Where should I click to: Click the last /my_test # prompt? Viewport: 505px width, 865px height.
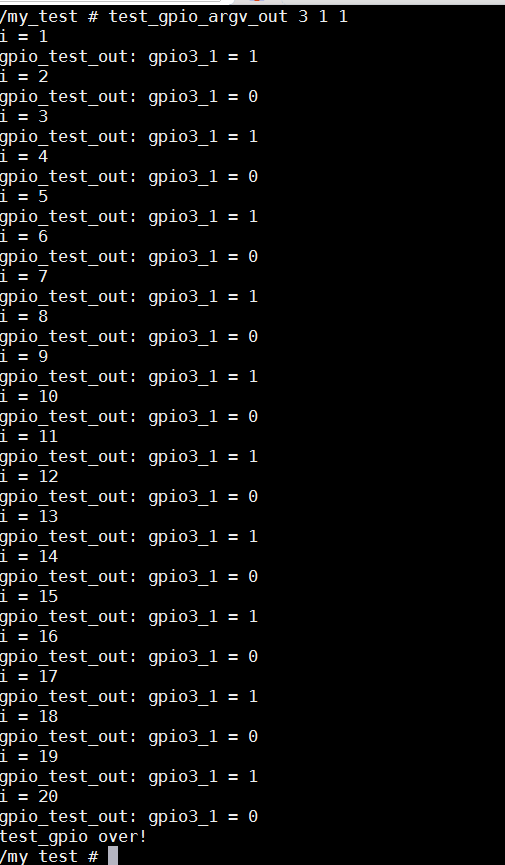click(49, 856)
